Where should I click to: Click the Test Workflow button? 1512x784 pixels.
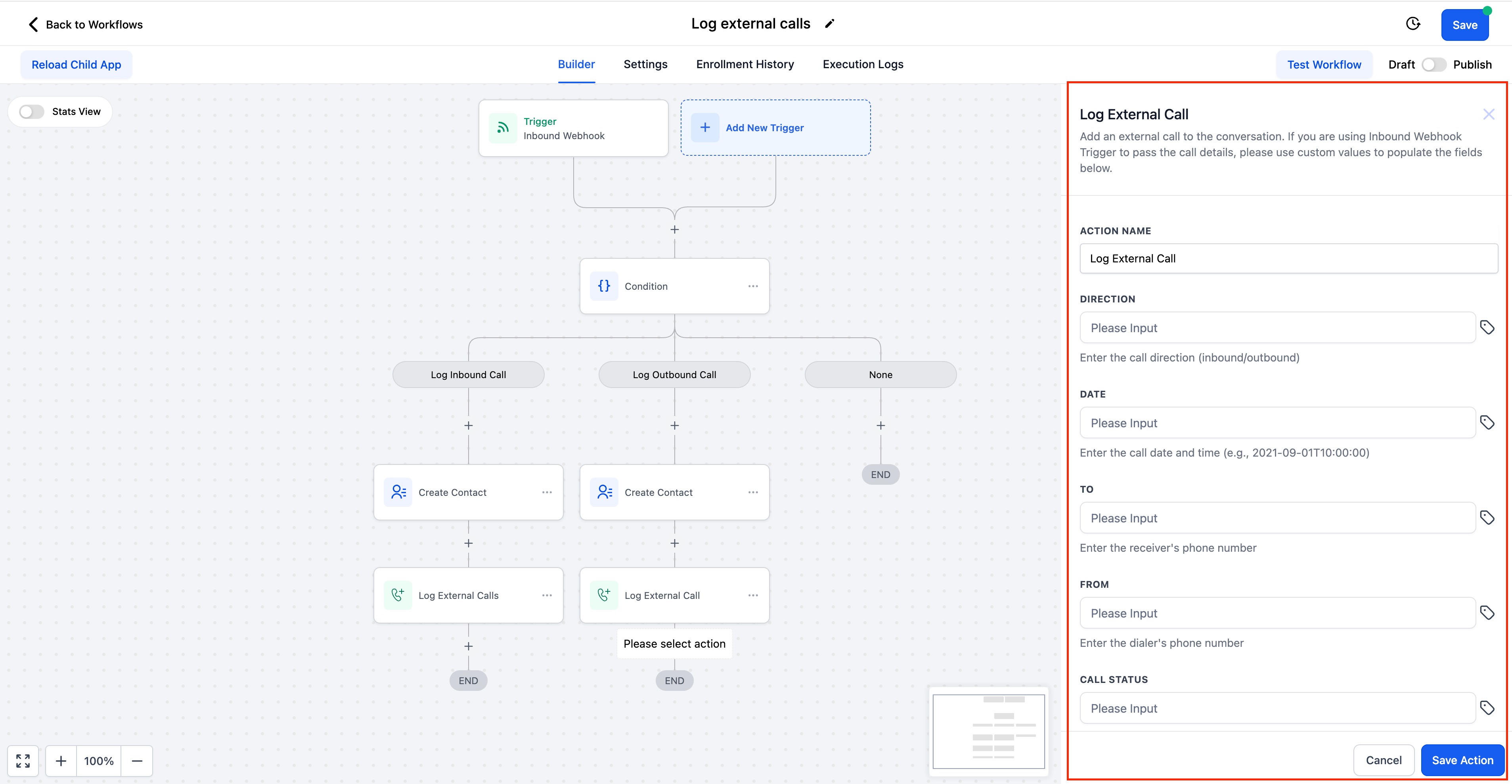pyautogui.click(x=1324, y=65)
